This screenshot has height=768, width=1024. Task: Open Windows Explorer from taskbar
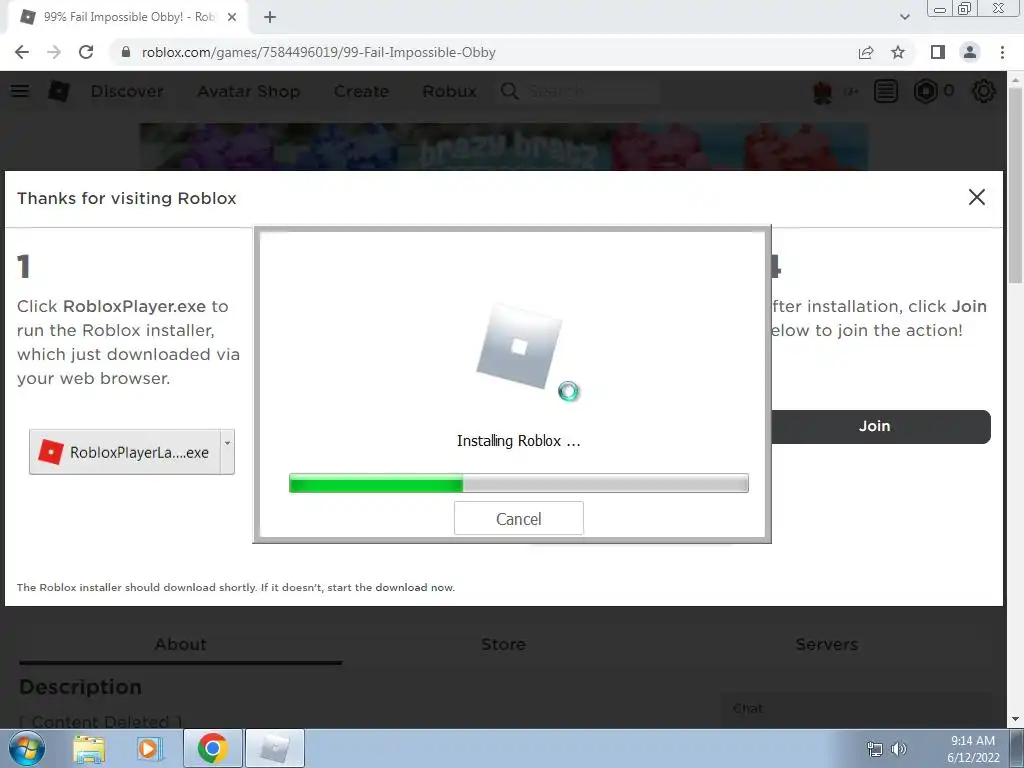pyautogui.click(x=89, y=748)
